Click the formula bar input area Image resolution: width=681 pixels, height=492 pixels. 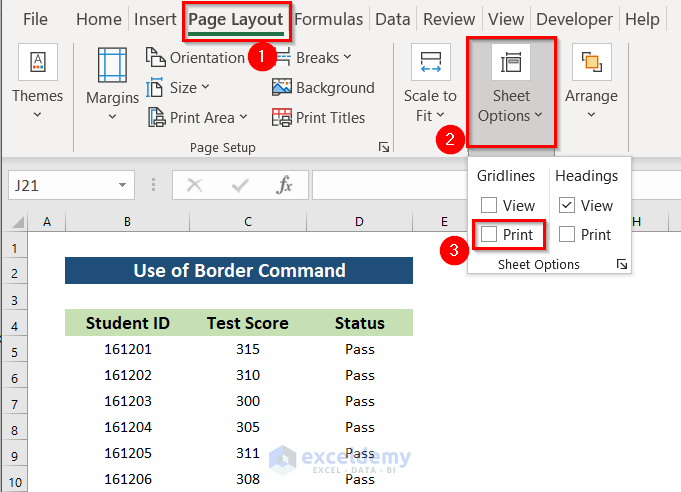[x=389, y=185]
